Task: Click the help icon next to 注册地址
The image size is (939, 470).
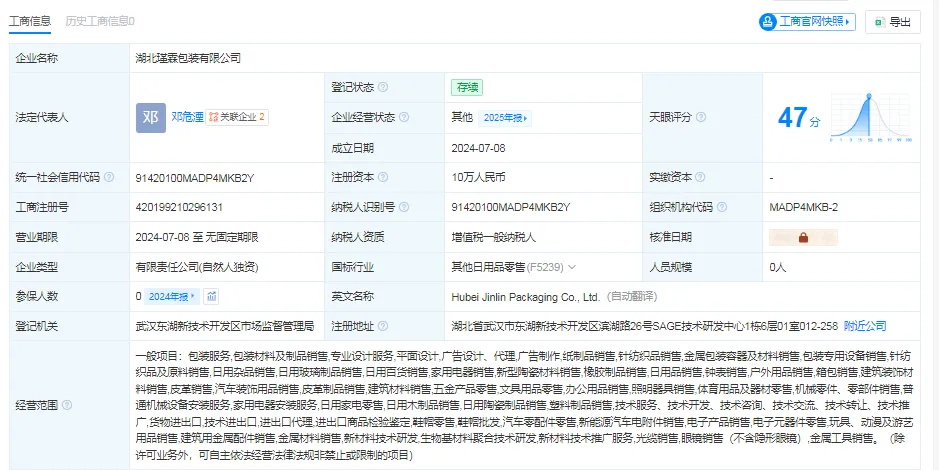Action: pyautogui.click(x=383, y=326)
